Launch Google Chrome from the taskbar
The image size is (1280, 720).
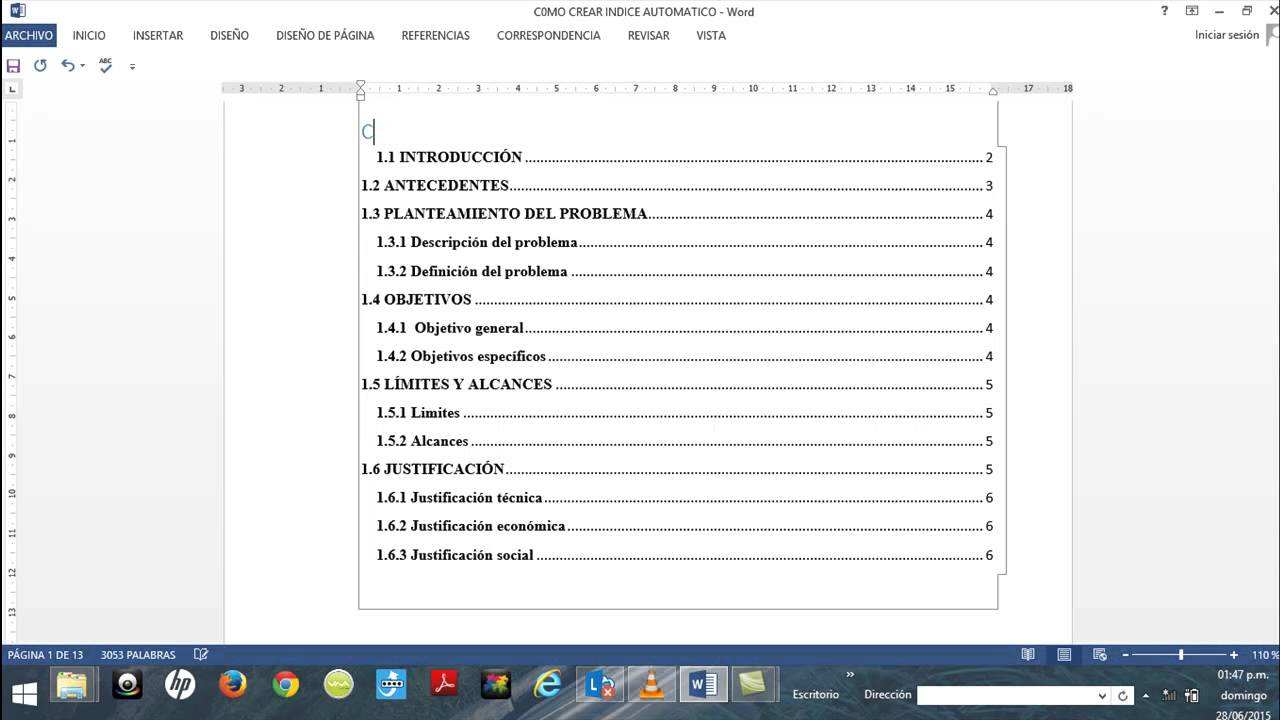tap(286, 685)
